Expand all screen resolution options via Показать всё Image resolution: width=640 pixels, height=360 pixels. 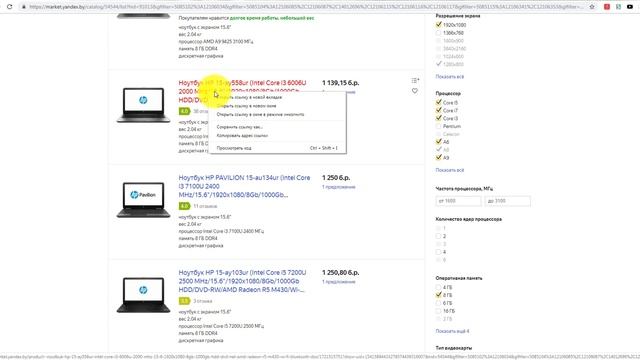click(449, 77)
